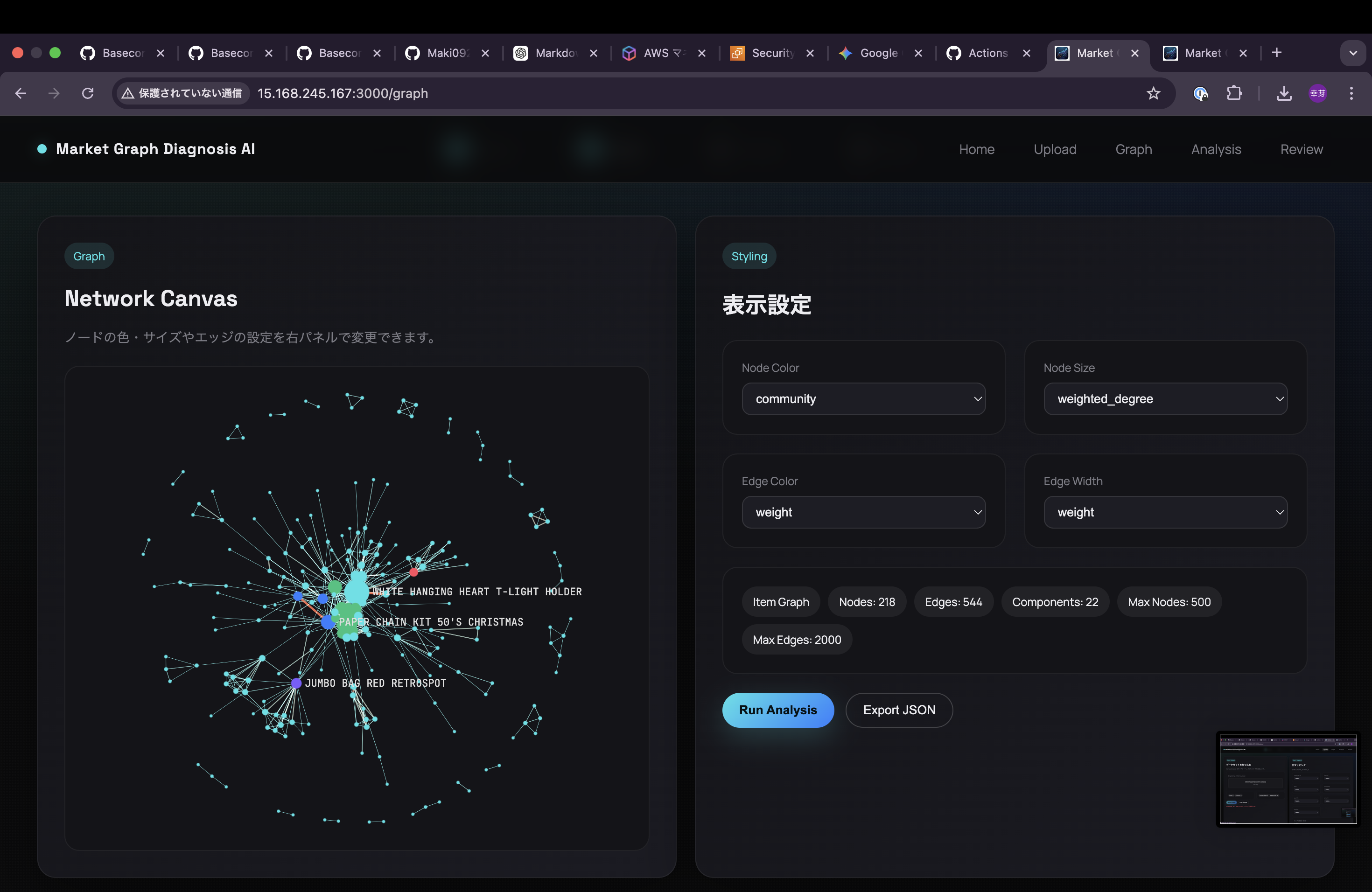Click the Run Analysis button

tap(777, 710)
